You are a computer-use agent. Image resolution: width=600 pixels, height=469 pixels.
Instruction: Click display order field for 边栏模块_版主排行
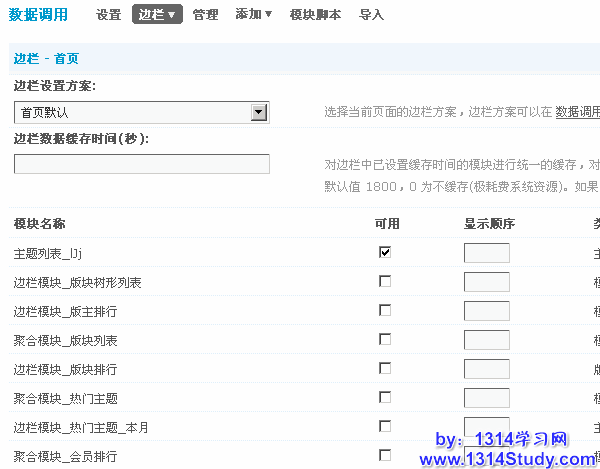point(486,311)
